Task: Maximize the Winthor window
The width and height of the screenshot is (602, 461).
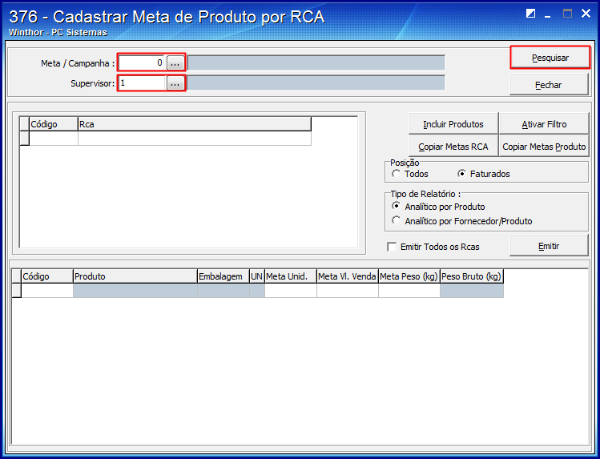Action: (x=567, y=14)
